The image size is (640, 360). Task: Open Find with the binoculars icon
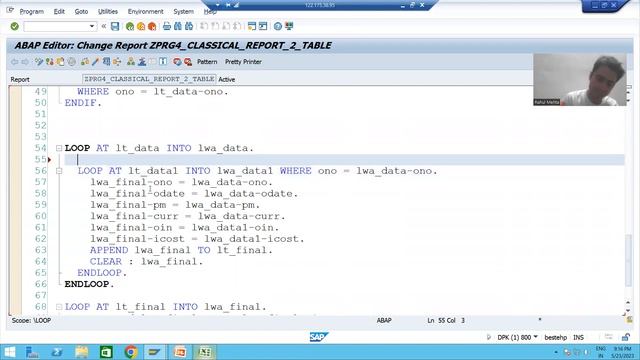178,27
